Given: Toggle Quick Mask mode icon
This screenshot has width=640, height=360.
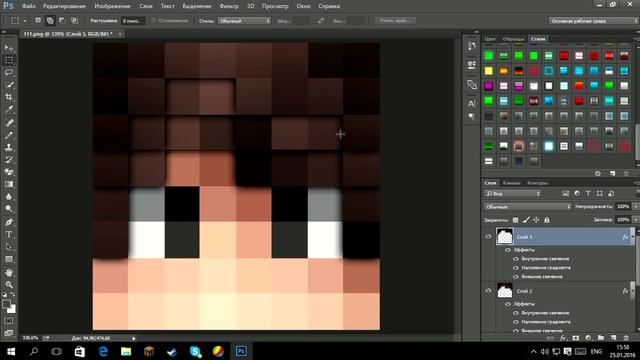Looking at the screenshot, I should tap(9, 321).
